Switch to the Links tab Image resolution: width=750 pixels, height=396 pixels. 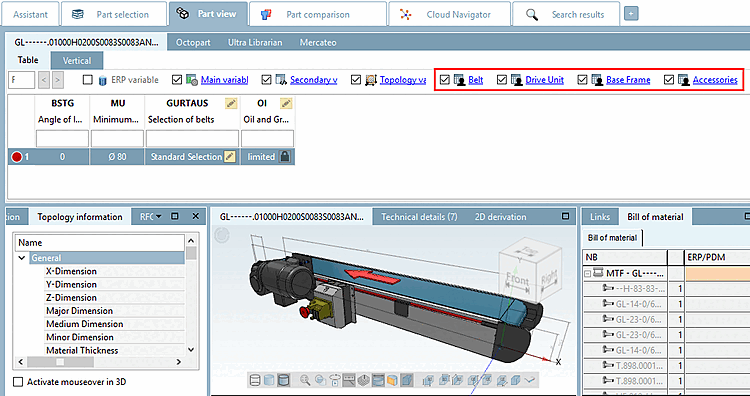coord(600,217)
